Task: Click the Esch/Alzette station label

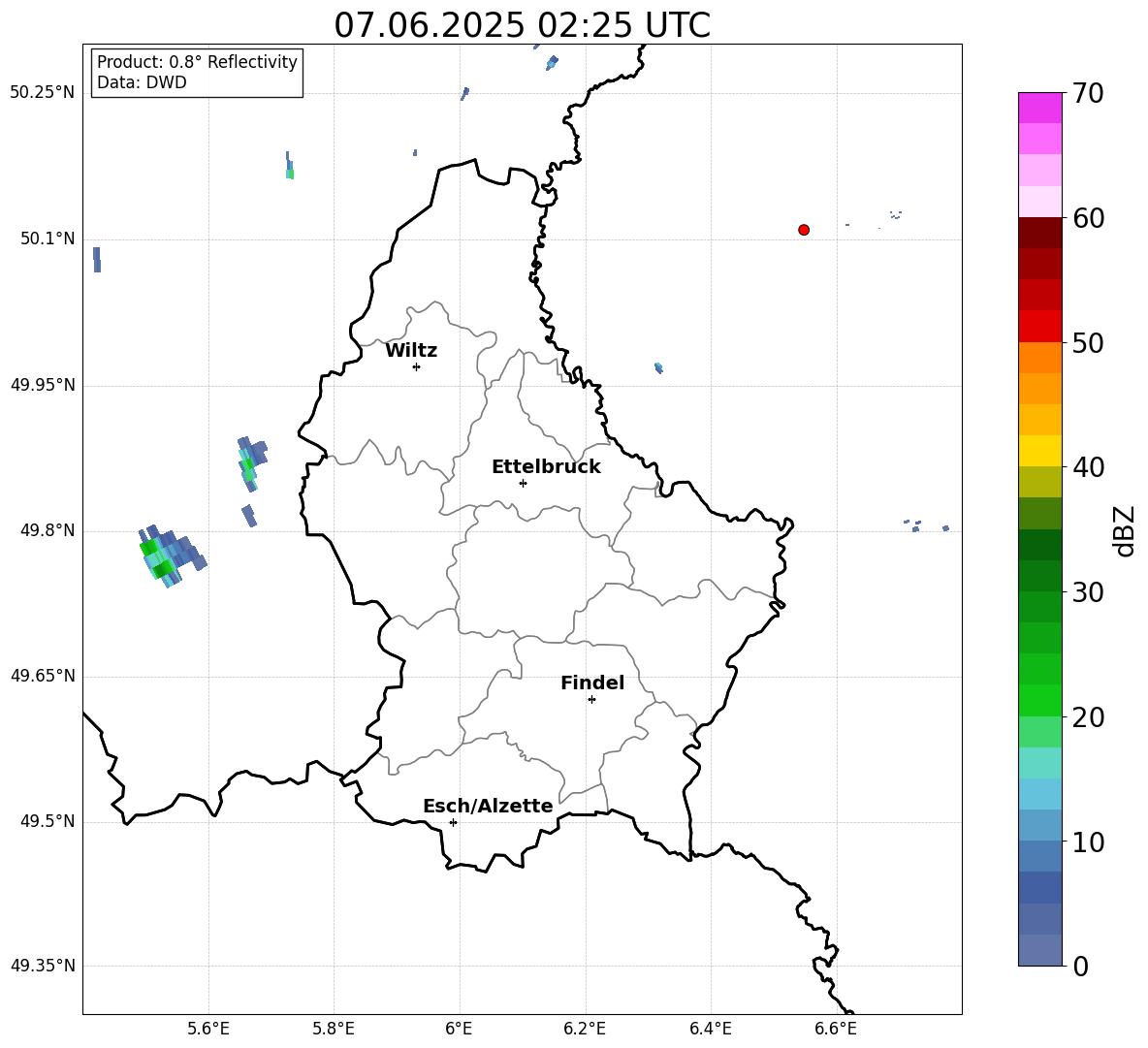Action: click(x=488, y=806)
